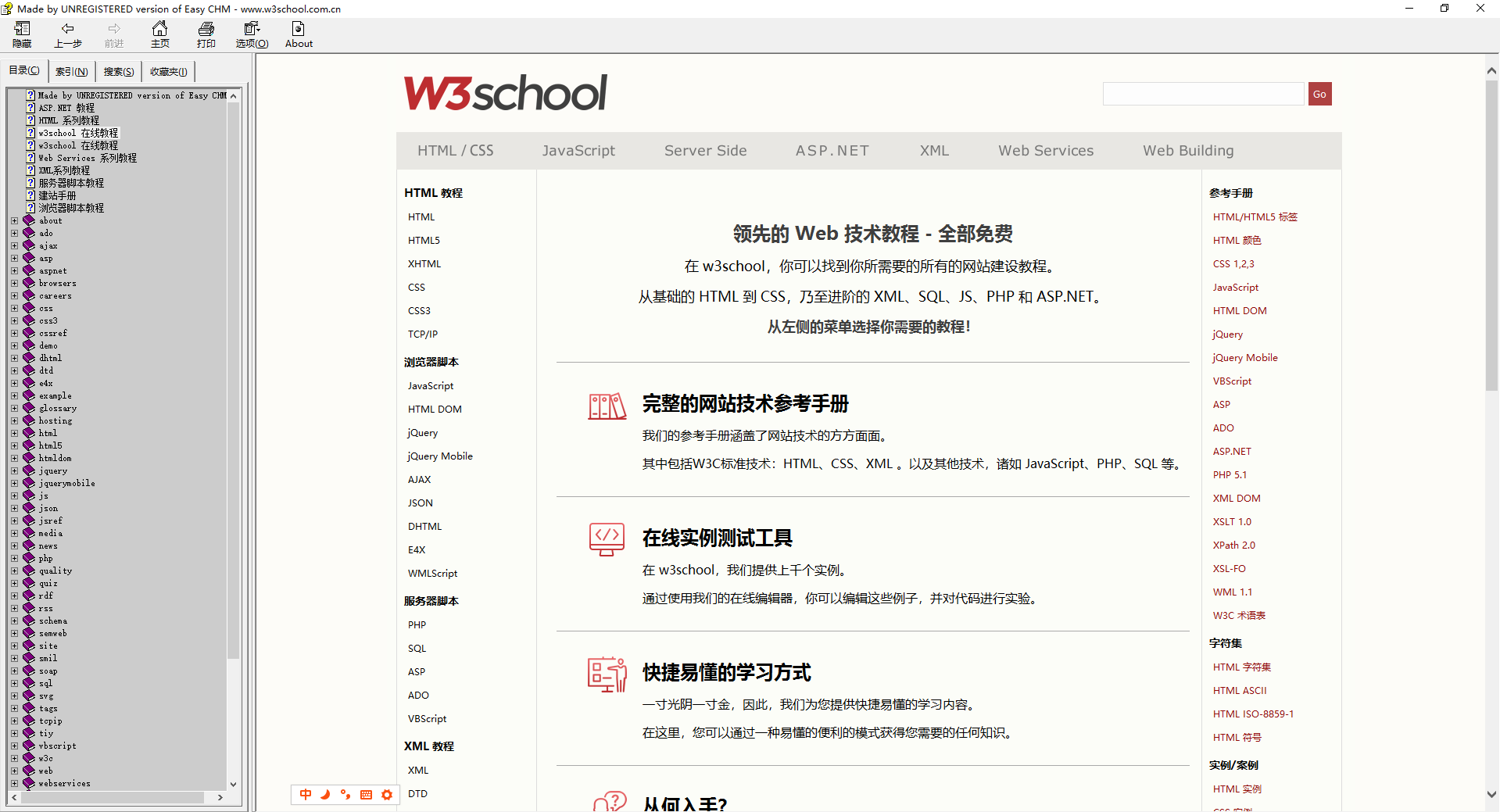Open the DTD link under XML 教程
The height and width of the screenshot is (812, 1500).
click(417, 794)
